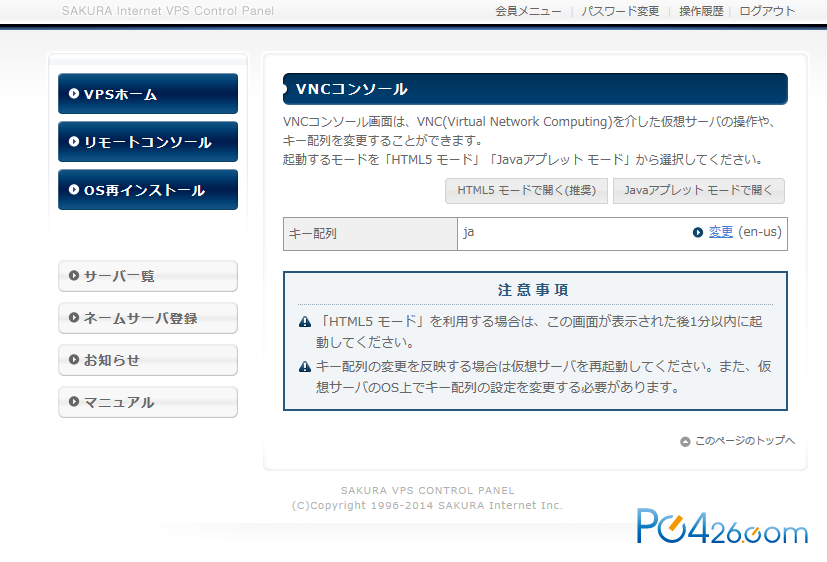Viewport: 827px width, 562px height.
Task: Open ネームサーバ登録 page
Action: [x=148, y=318]
